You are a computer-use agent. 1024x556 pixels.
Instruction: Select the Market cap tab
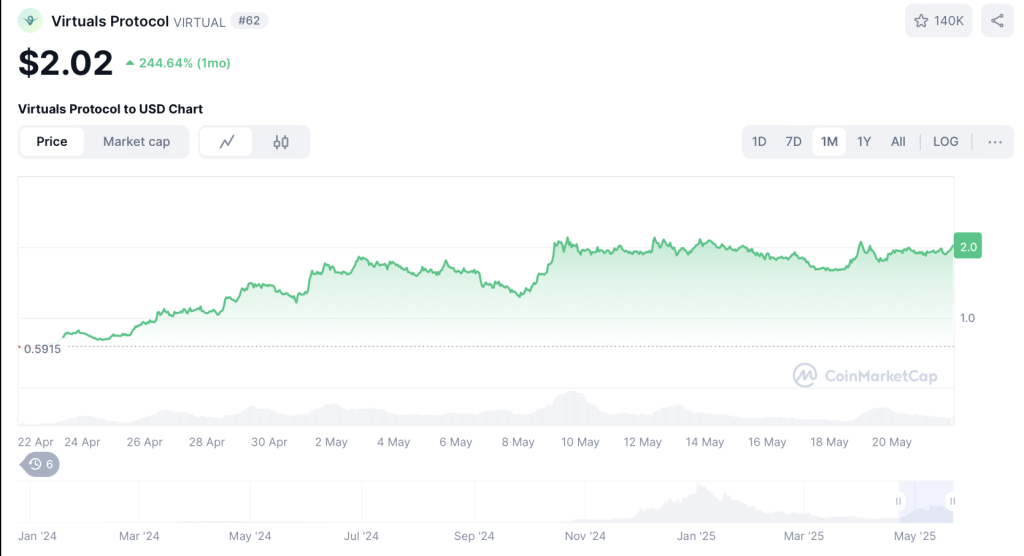(136, 142)
